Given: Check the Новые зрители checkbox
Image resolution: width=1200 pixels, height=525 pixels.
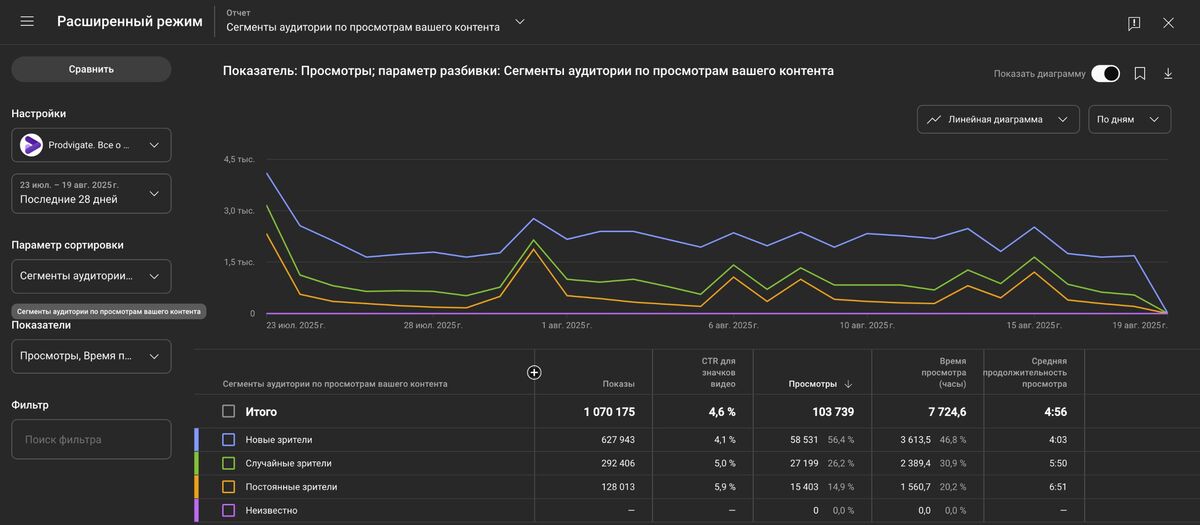Looking at the screenshot, I should pos(229,439).
